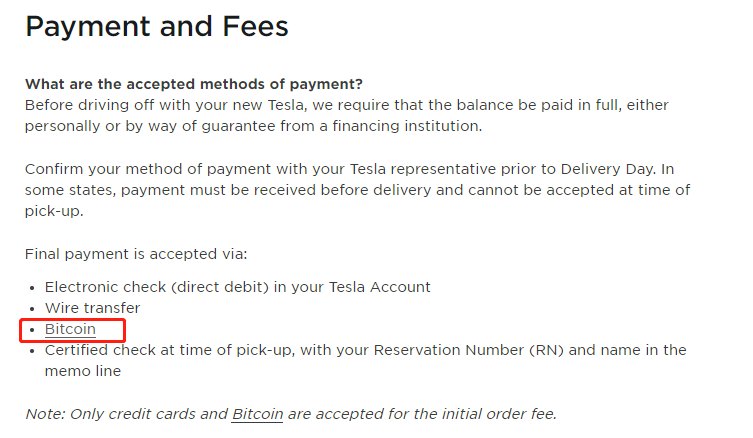Click the "Payment and Fees" heading
The height and width of the screenshot is (438, 753).
(157, 27)
